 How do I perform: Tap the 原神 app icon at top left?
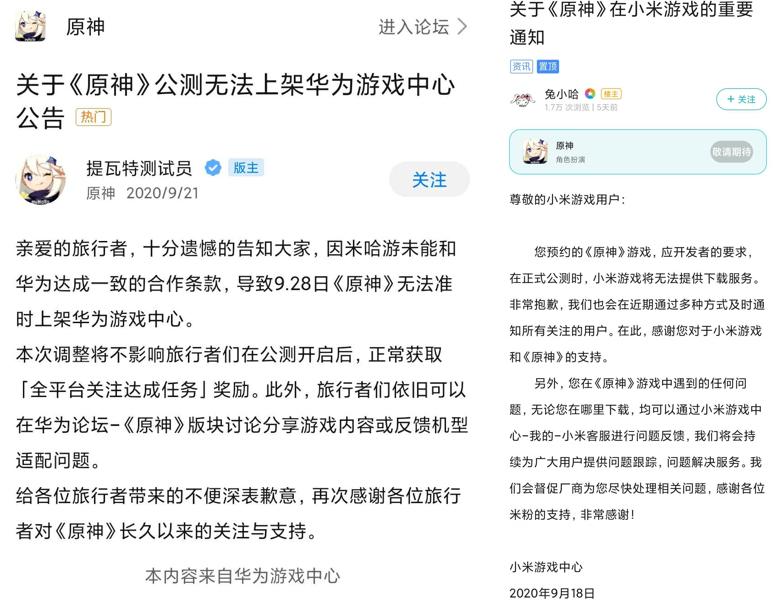[x=31, y=26]
